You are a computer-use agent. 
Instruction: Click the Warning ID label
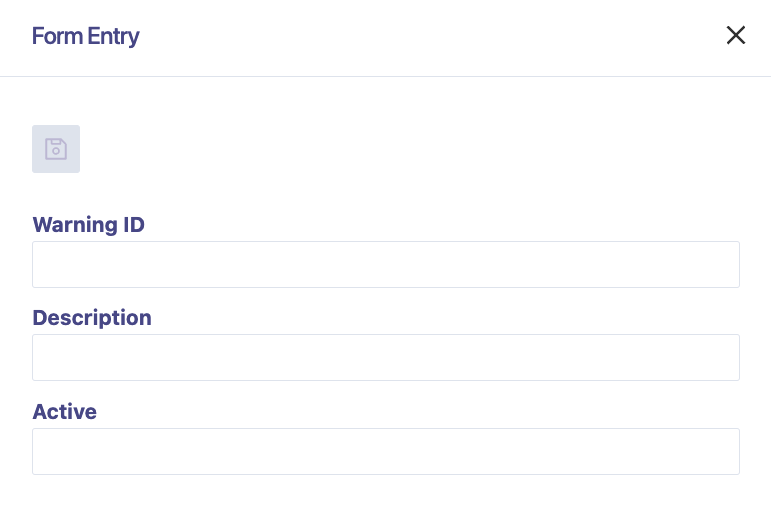[88, 224]
